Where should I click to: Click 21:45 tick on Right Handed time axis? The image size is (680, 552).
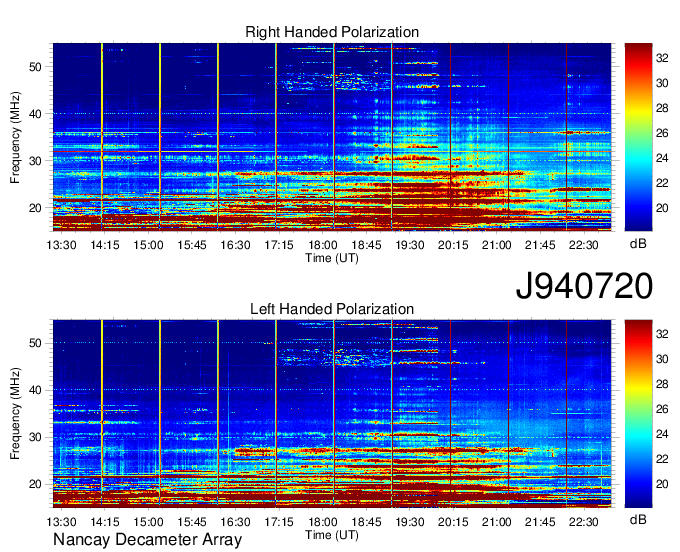point(540,245)
